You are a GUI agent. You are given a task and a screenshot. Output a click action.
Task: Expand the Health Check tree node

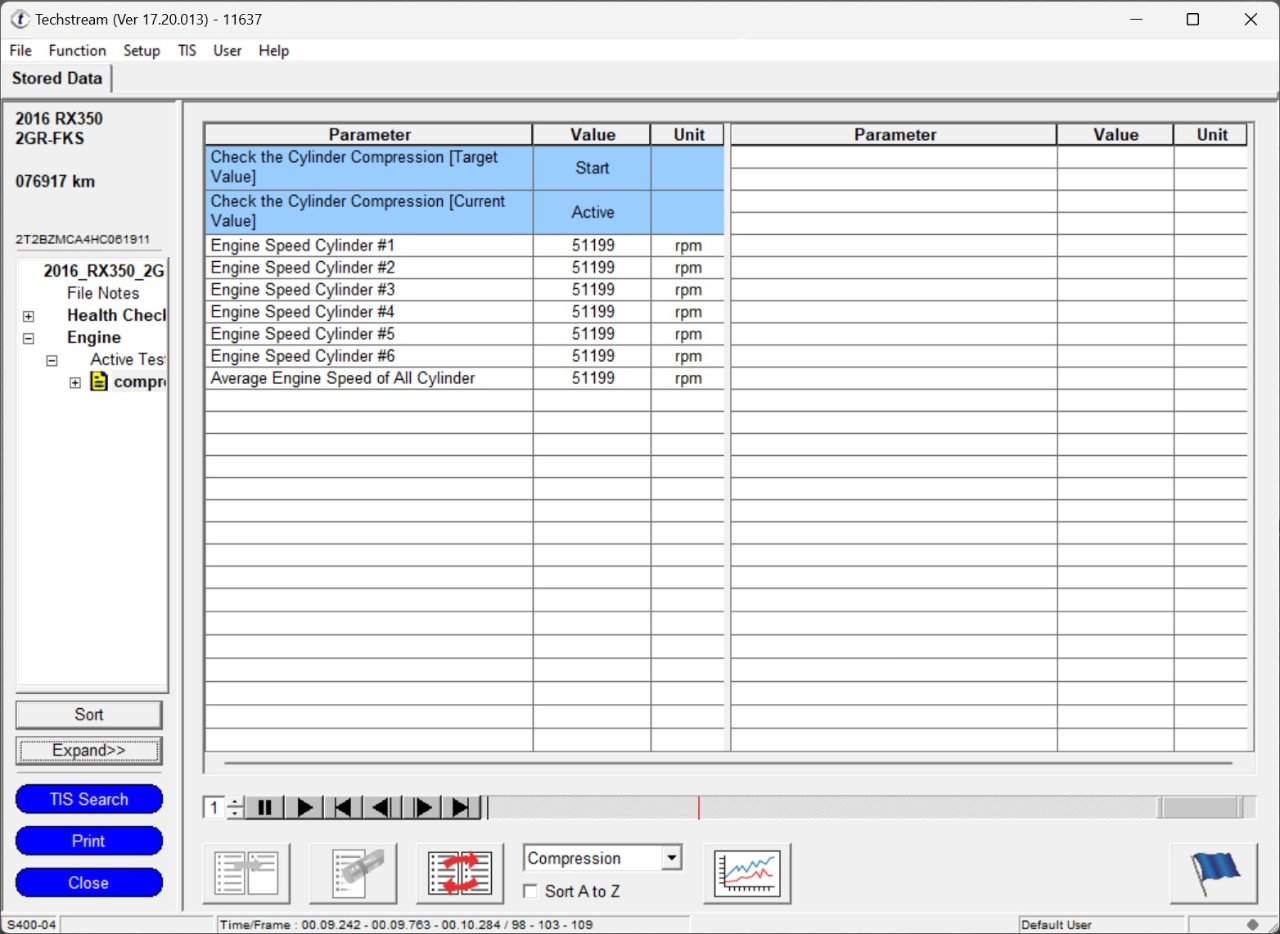(28, 316)
